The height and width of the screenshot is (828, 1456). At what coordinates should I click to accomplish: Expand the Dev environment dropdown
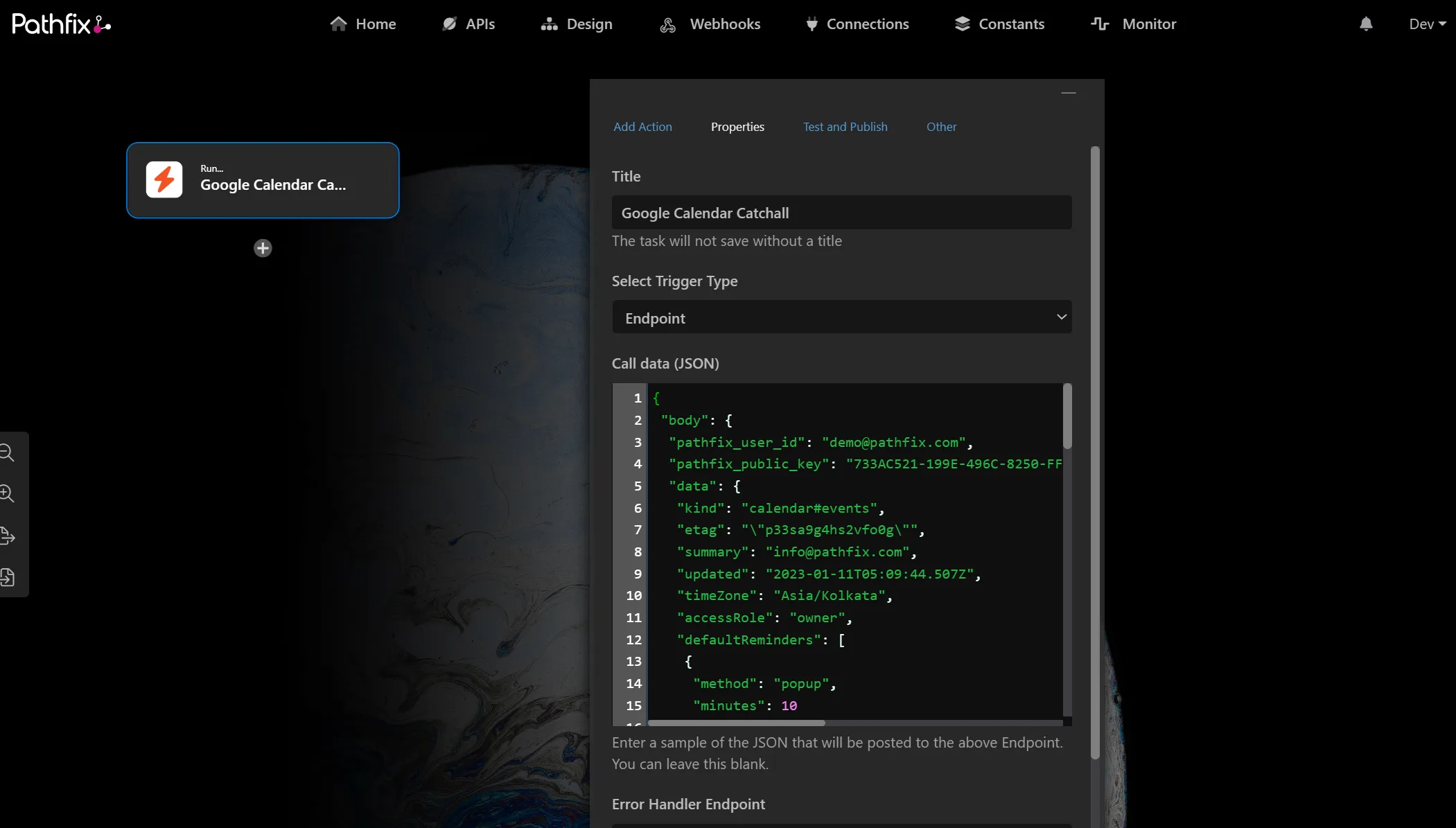coord(1428,24)
